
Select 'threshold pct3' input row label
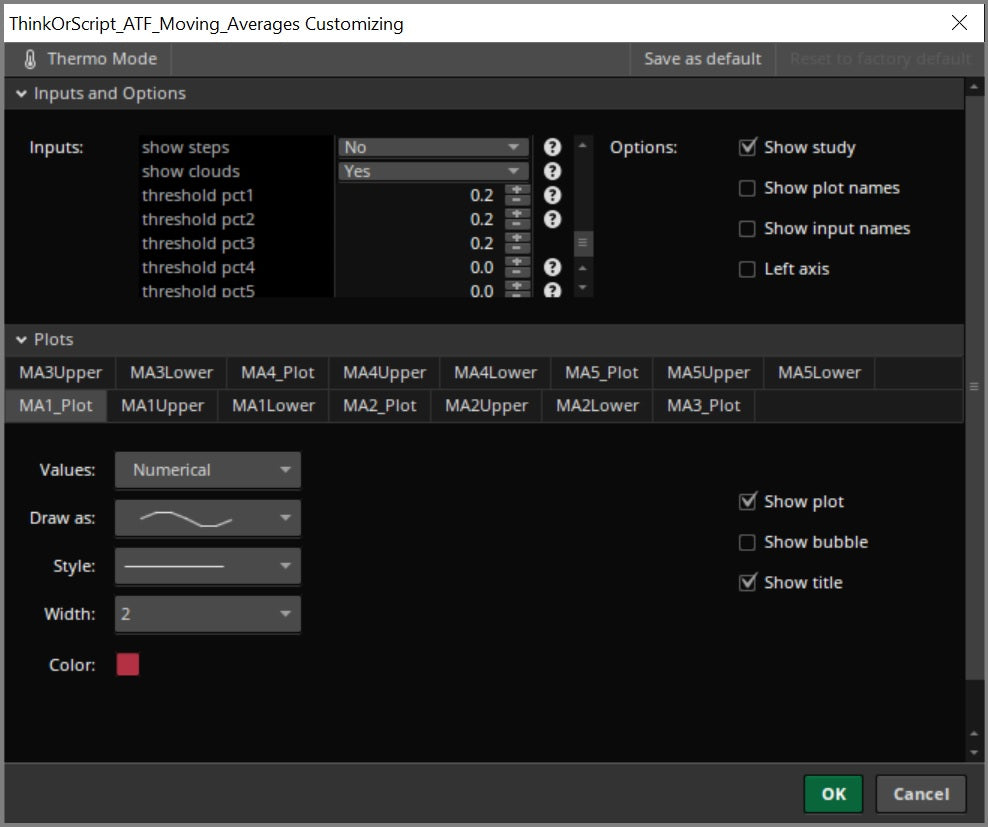coord(198,243)
